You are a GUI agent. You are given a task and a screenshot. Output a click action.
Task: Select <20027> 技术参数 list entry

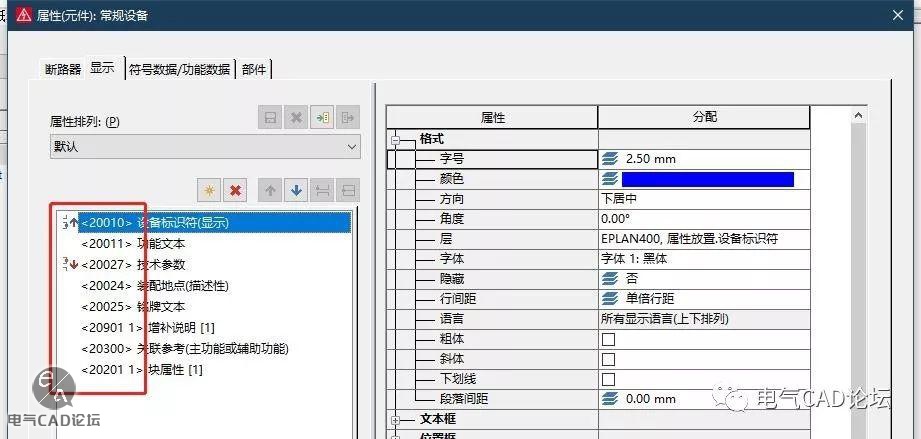click(133, 264)
